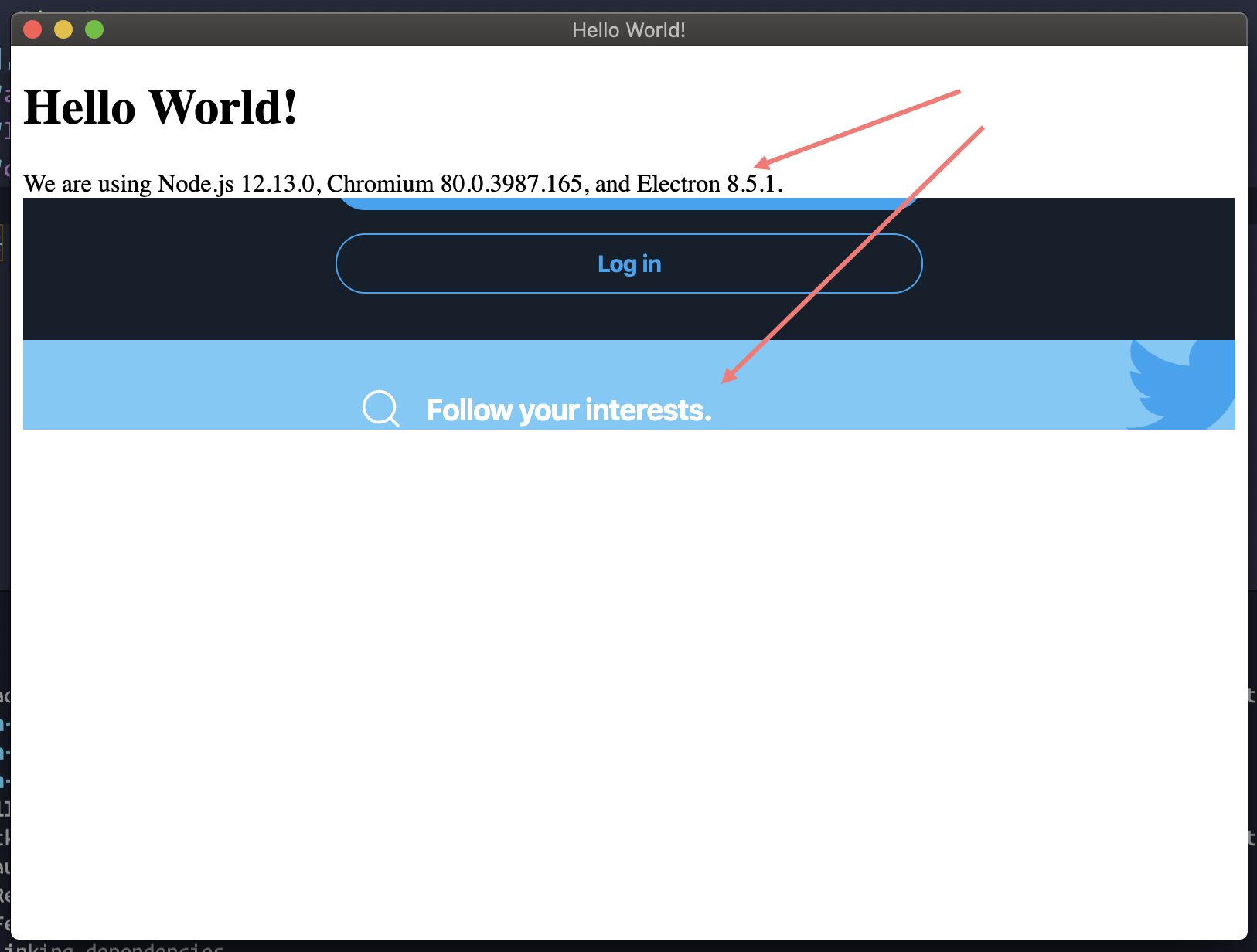This screenshot has height=952, width=1257.
Task: Click the red close traffic light
Action: point(32,29)
